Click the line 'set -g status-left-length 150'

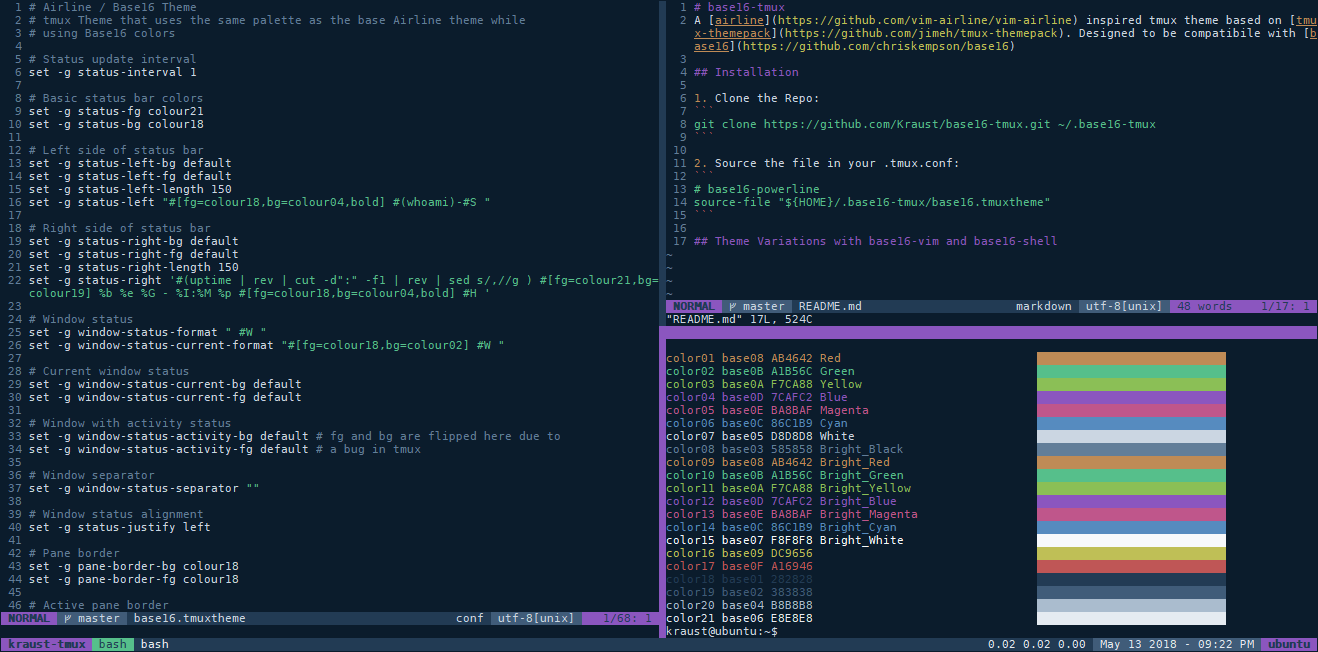130,189
